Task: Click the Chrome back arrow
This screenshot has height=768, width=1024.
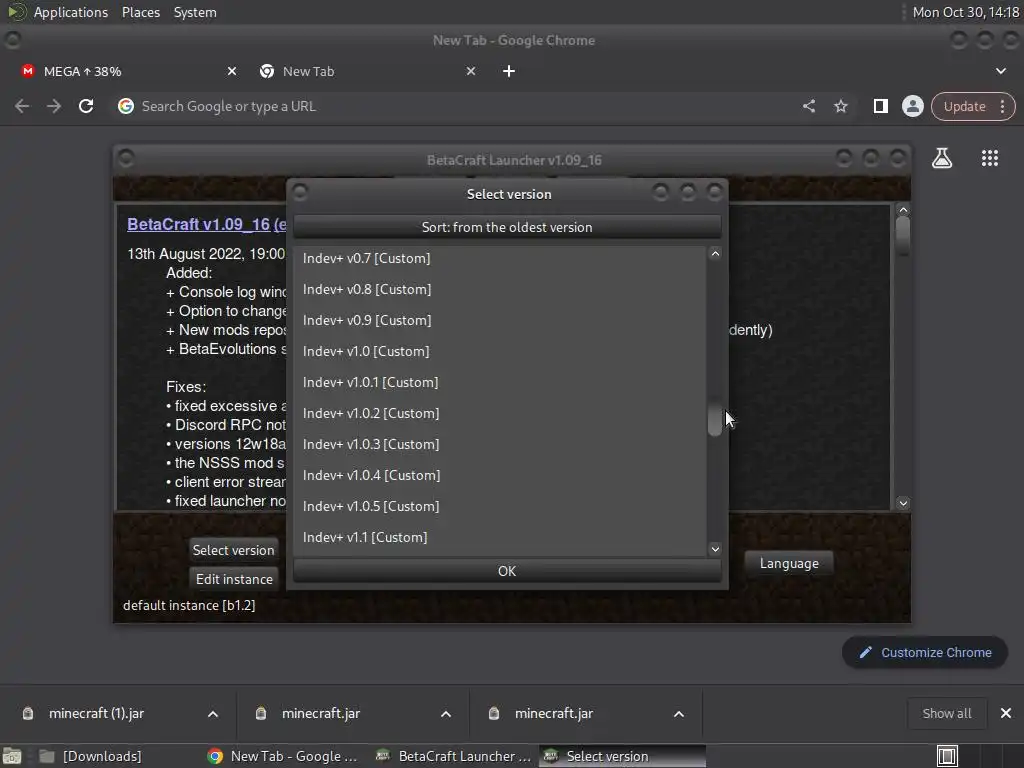Action: [x=22, y=106]
